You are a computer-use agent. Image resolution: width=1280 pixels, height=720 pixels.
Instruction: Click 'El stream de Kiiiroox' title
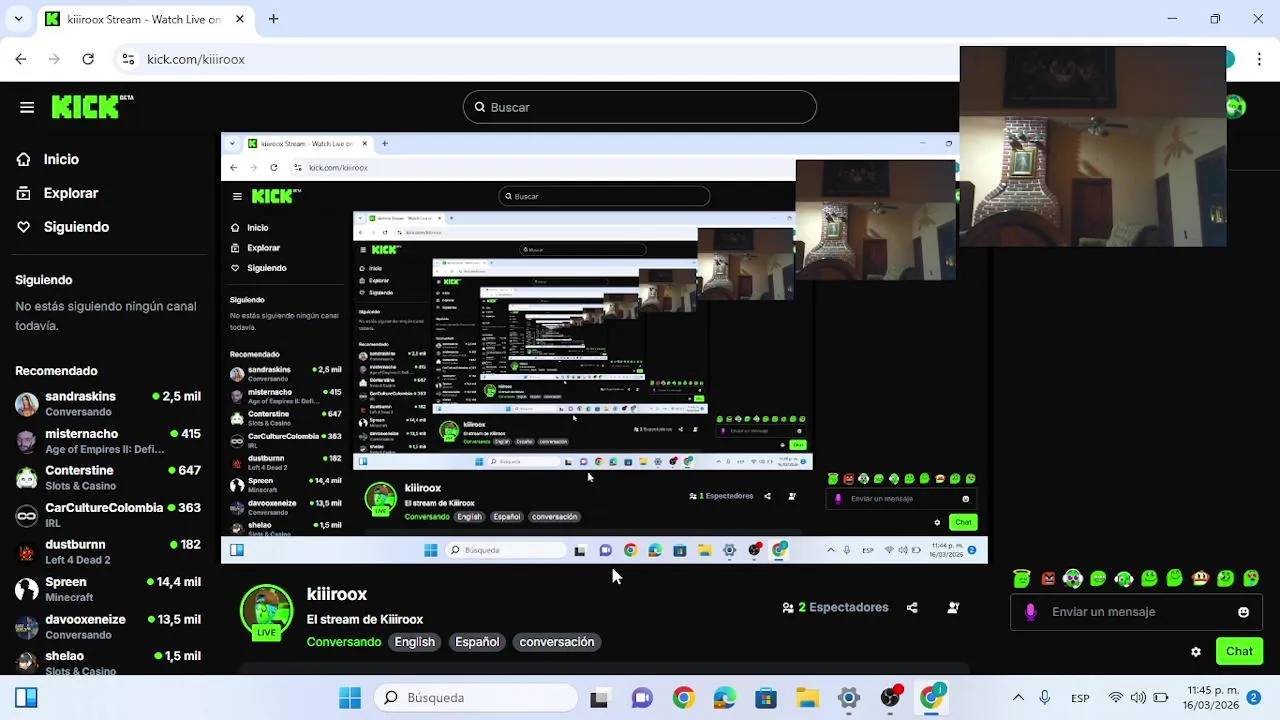[365, 619]
